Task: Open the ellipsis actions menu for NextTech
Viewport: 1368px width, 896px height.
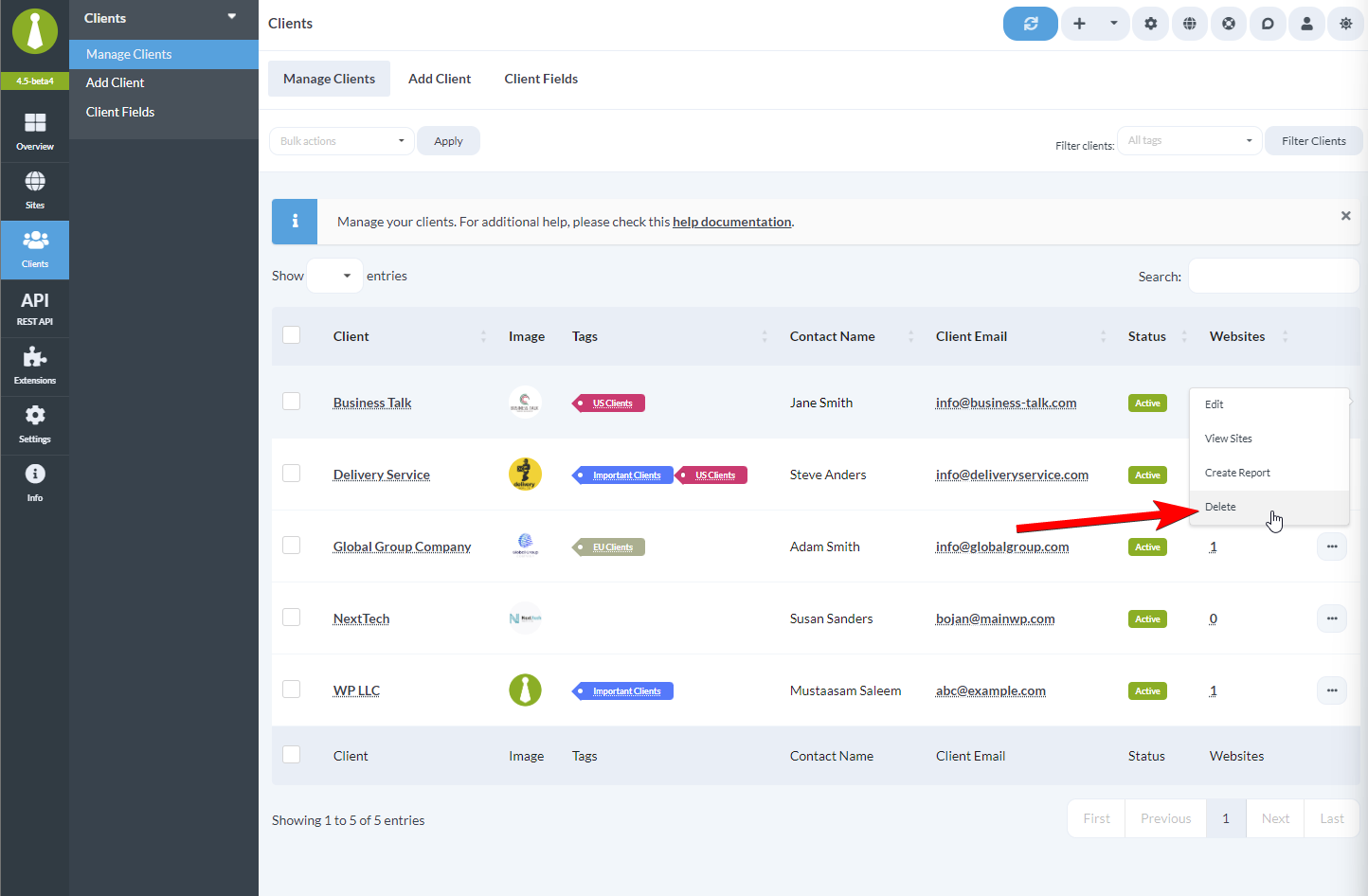Action: pos(1331,618)
